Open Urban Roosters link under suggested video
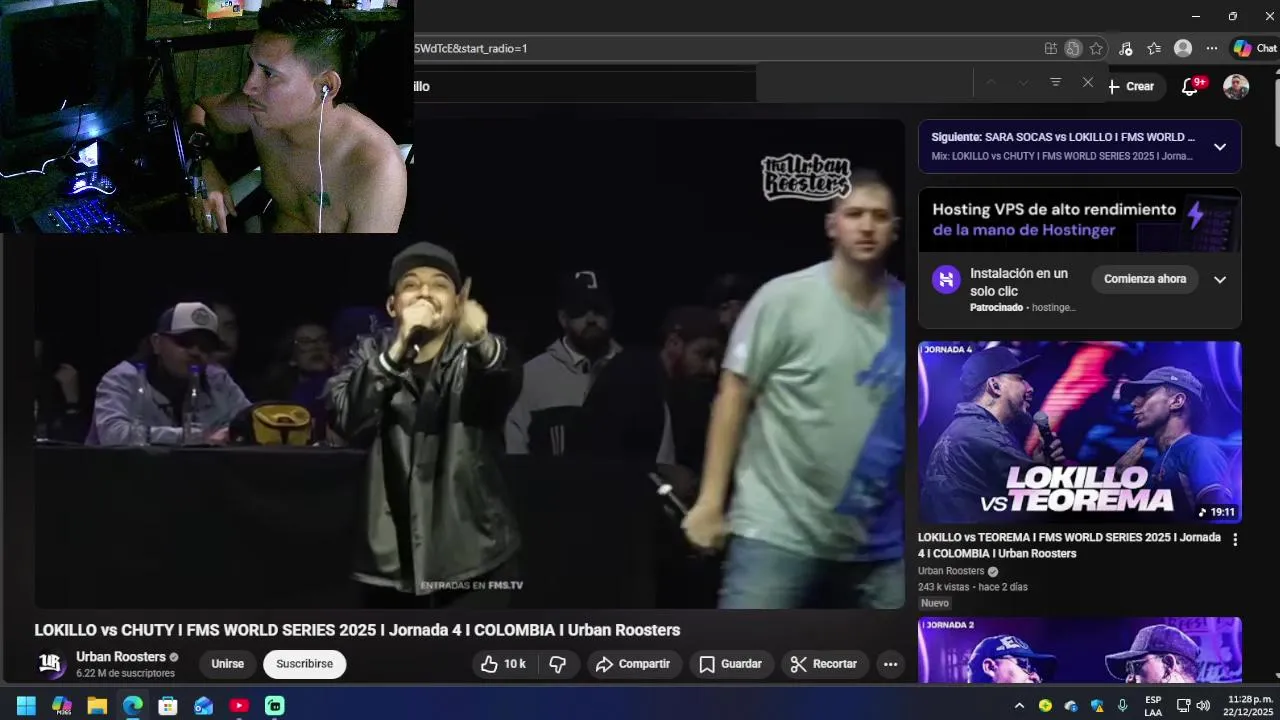The height and width of the screenshot is (720, 1280). click(951, 571)
